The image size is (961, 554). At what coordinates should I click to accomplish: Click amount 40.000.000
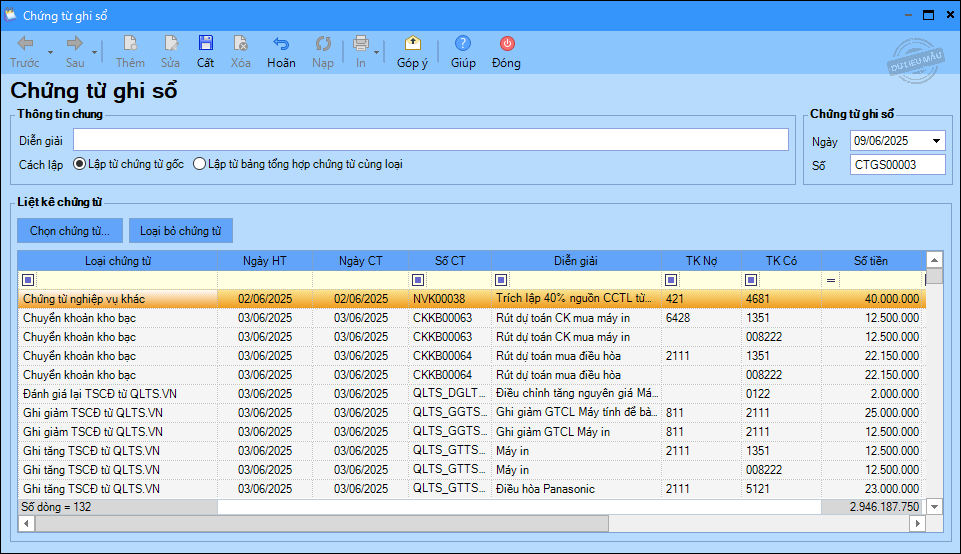(873, 299)
